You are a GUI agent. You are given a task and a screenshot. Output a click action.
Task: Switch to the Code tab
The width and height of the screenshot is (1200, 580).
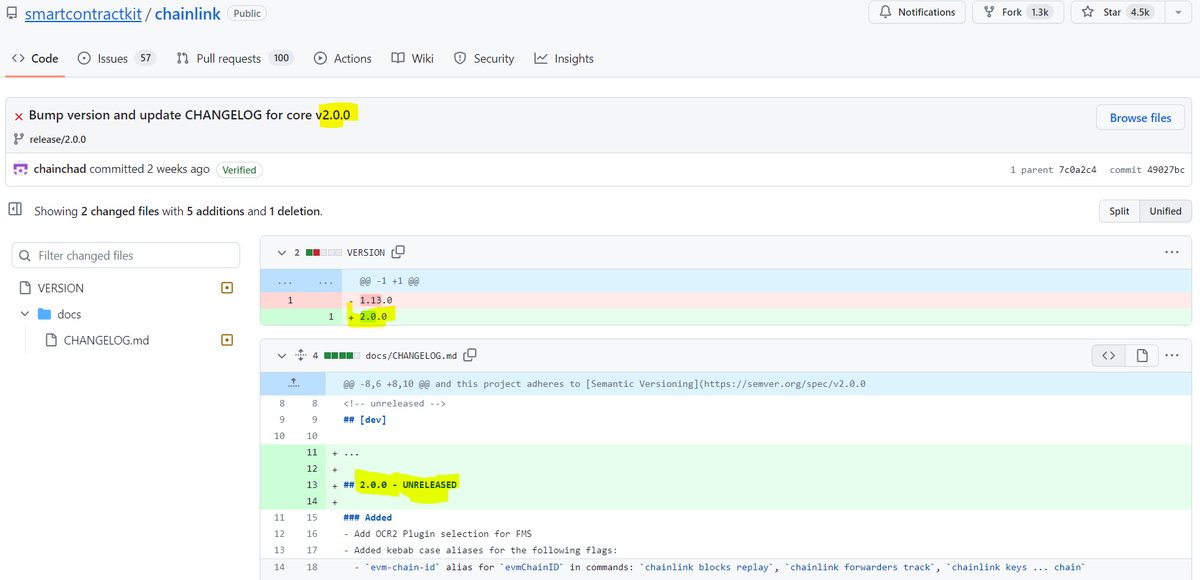[x=35, y=59]
